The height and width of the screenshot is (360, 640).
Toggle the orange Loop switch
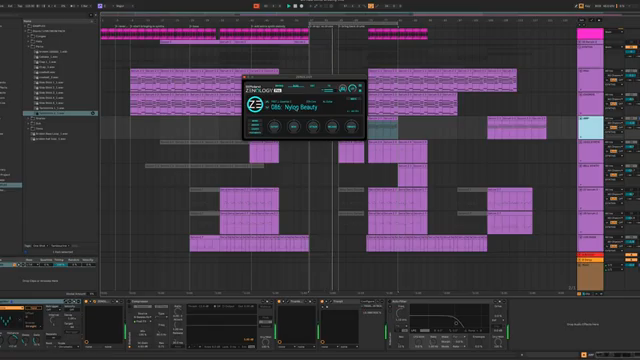371,6
